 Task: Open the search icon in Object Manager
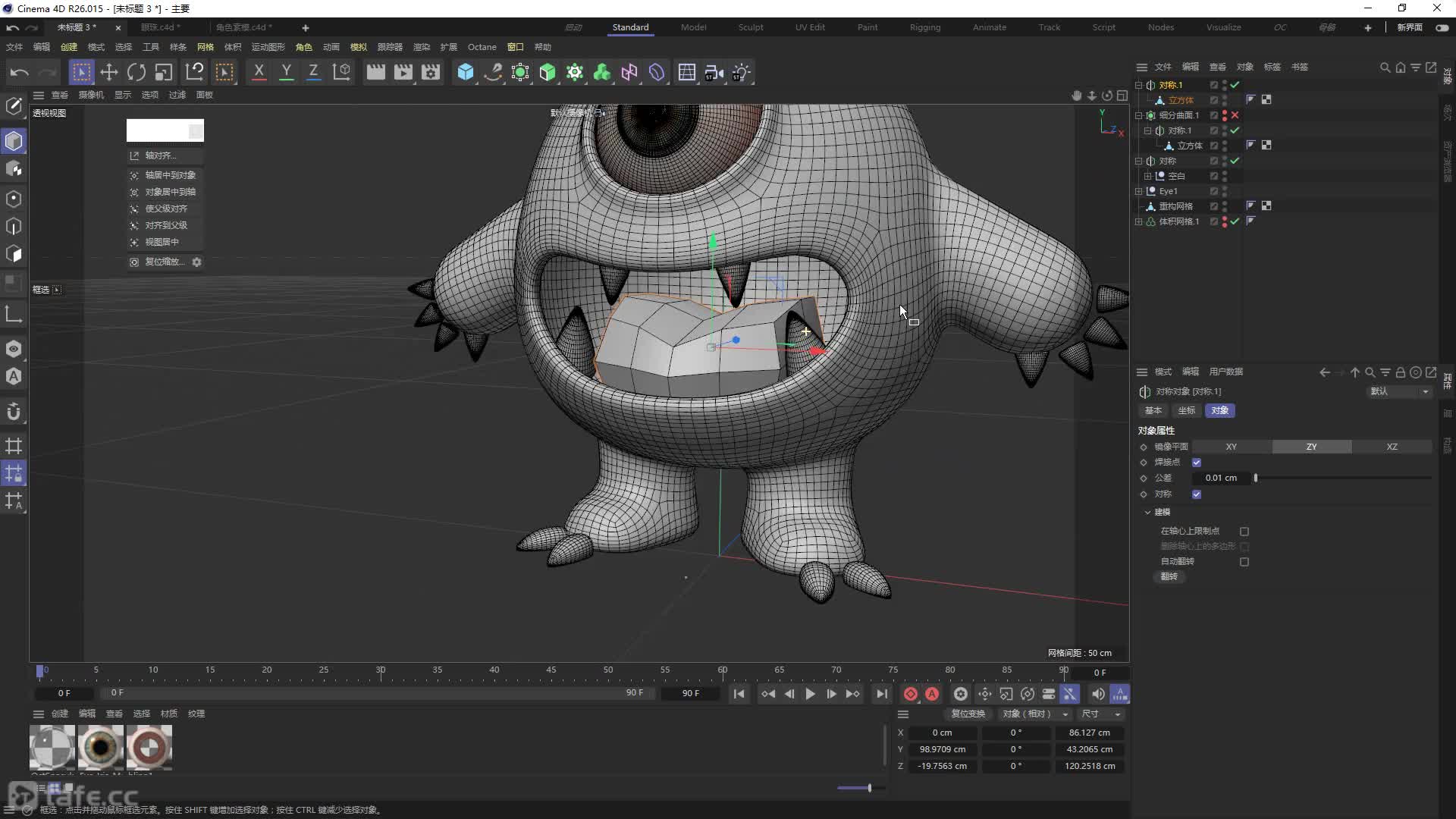(1385, 67)
